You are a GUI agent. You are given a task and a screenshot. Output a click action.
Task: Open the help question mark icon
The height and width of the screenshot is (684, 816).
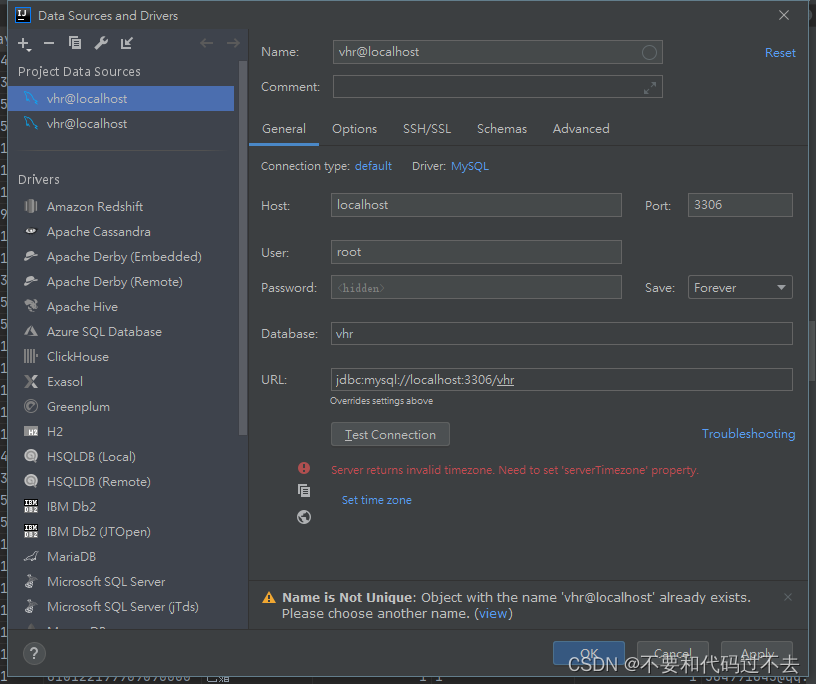tap(34, 654)
